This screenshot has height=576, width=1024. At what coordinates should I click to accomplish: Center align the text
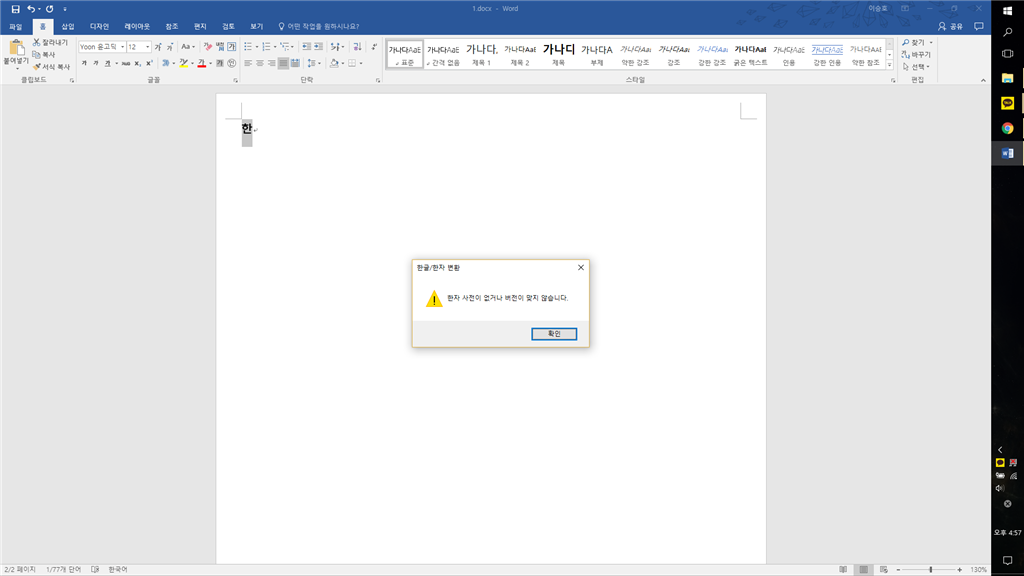point(260,63)
